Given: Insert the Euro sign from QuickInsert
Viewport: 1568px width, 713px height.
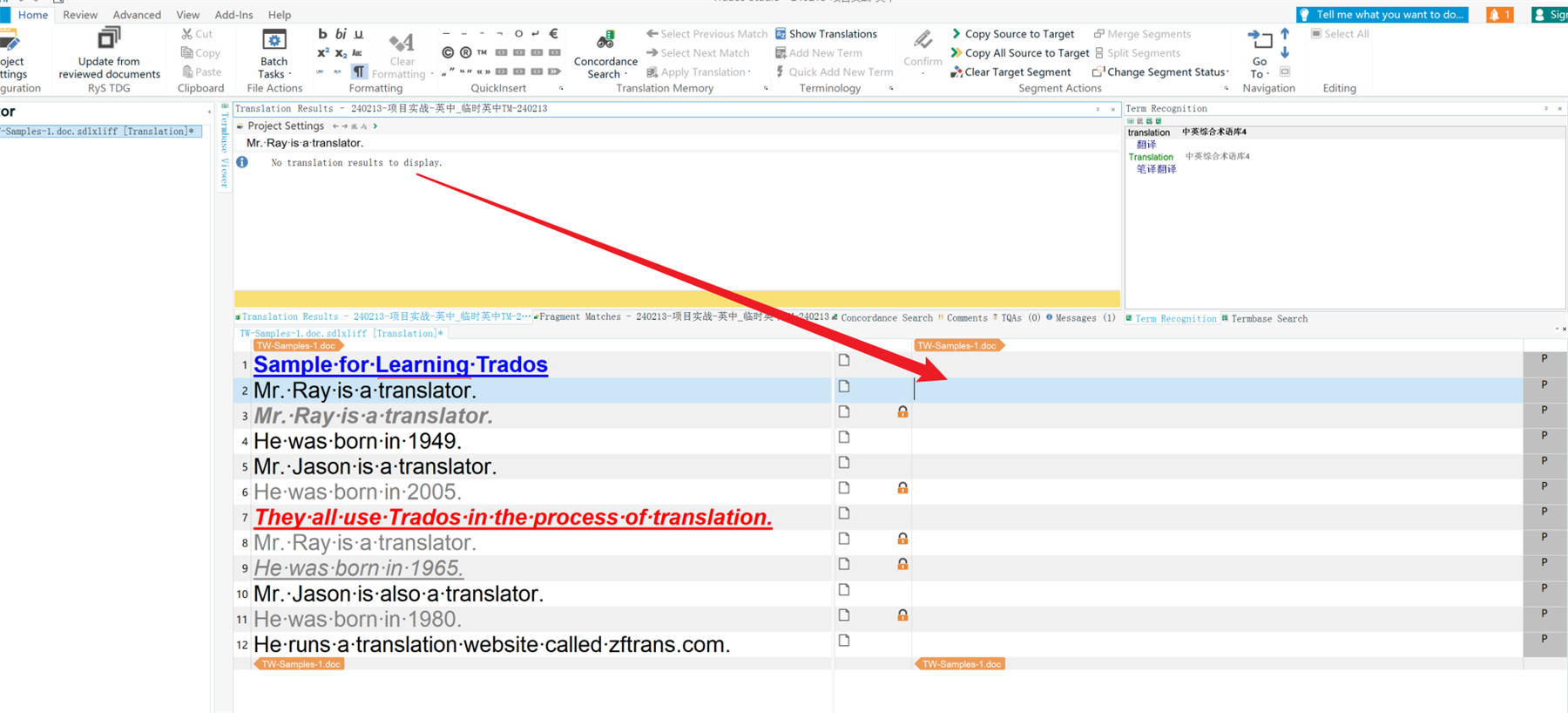Looking at the screenshot, I should pos(554,34).
